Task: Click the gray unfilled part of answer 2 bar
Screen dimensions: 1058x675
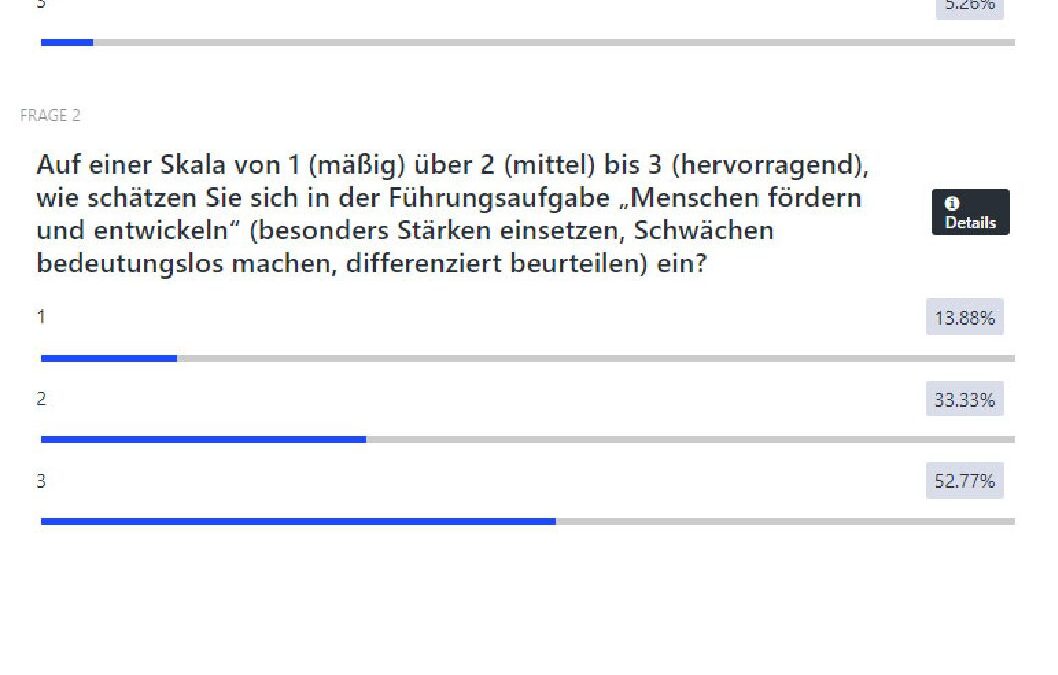Action: pos(690,439)
